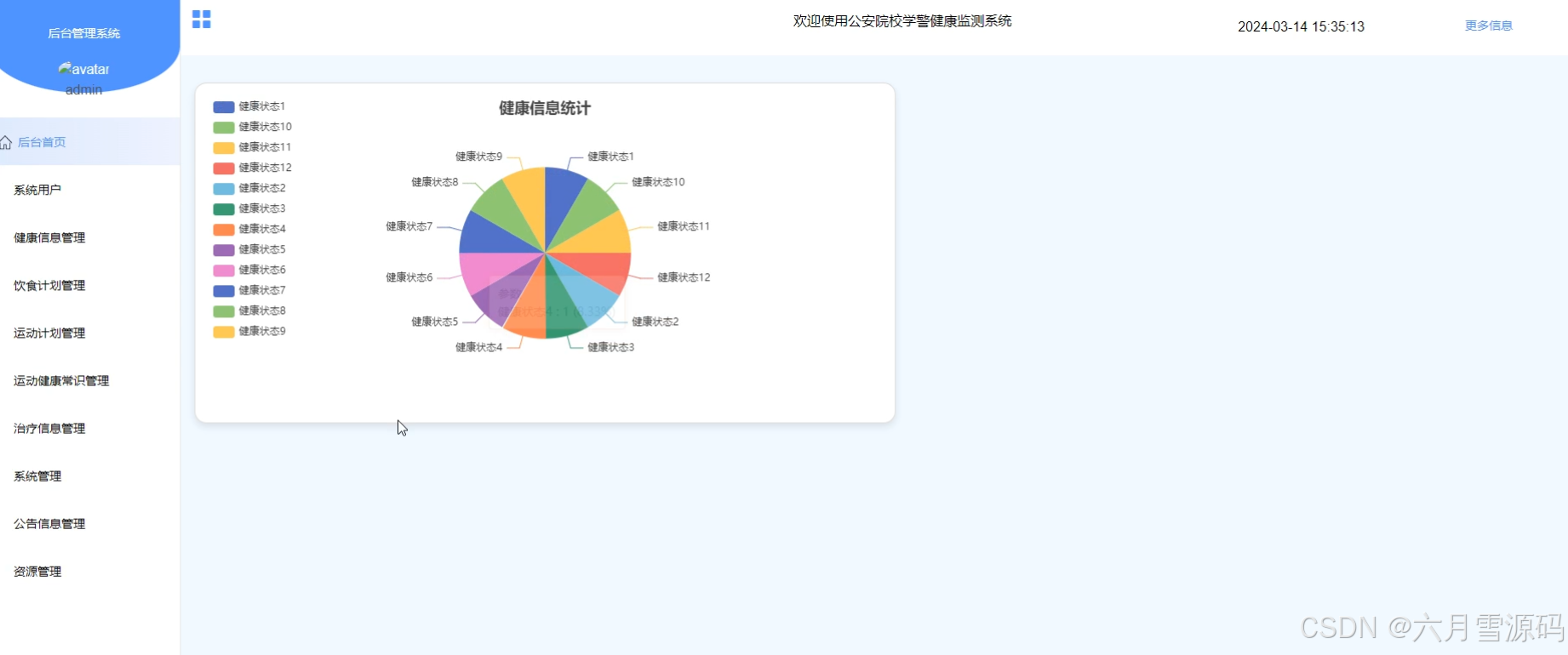Toggle legend swatch for 健康状态11
Viewport: 1568px width, 655px height.
(224, 148)
